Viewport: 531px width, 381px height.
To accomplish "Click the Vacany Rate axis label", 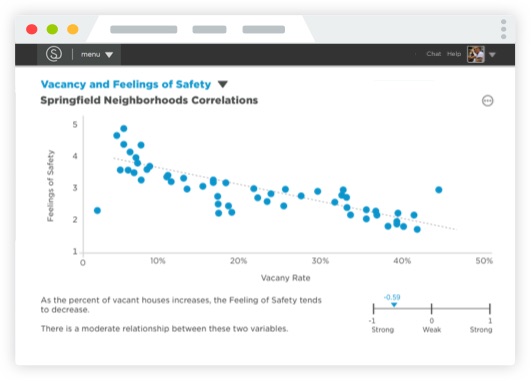I will click(285, 278).
